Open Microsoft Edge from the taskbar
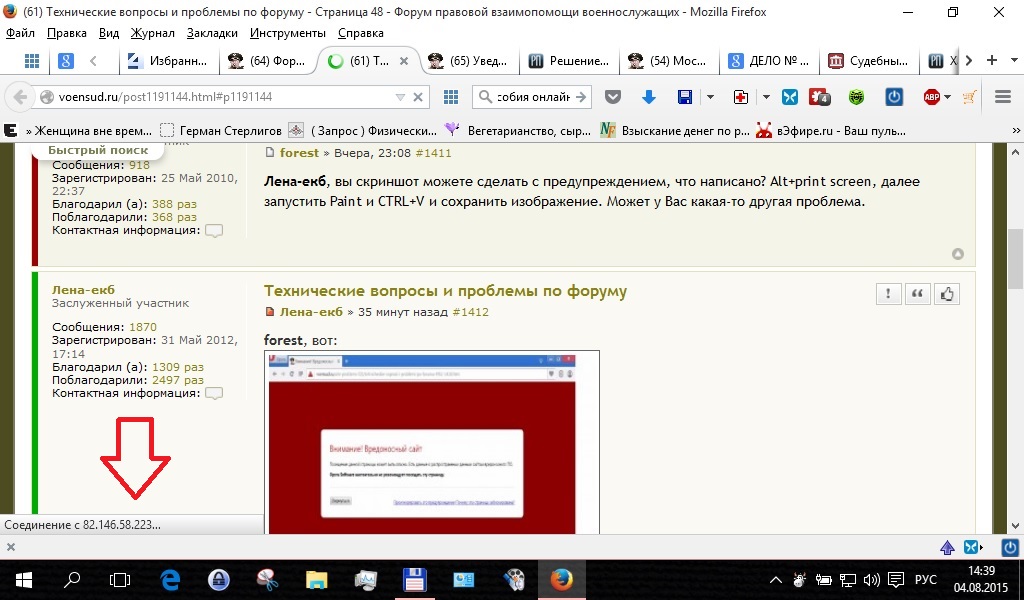Image resolution: width=1024 pixels, height=600 pixels. [170, 579]
